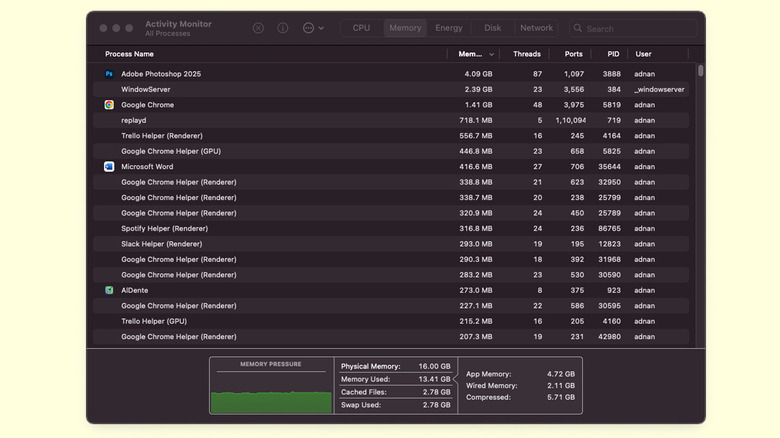The height and width of the screenshot is (438, 780).
Task: Click the Microsoft Word app icon
Action: [109, 167]
